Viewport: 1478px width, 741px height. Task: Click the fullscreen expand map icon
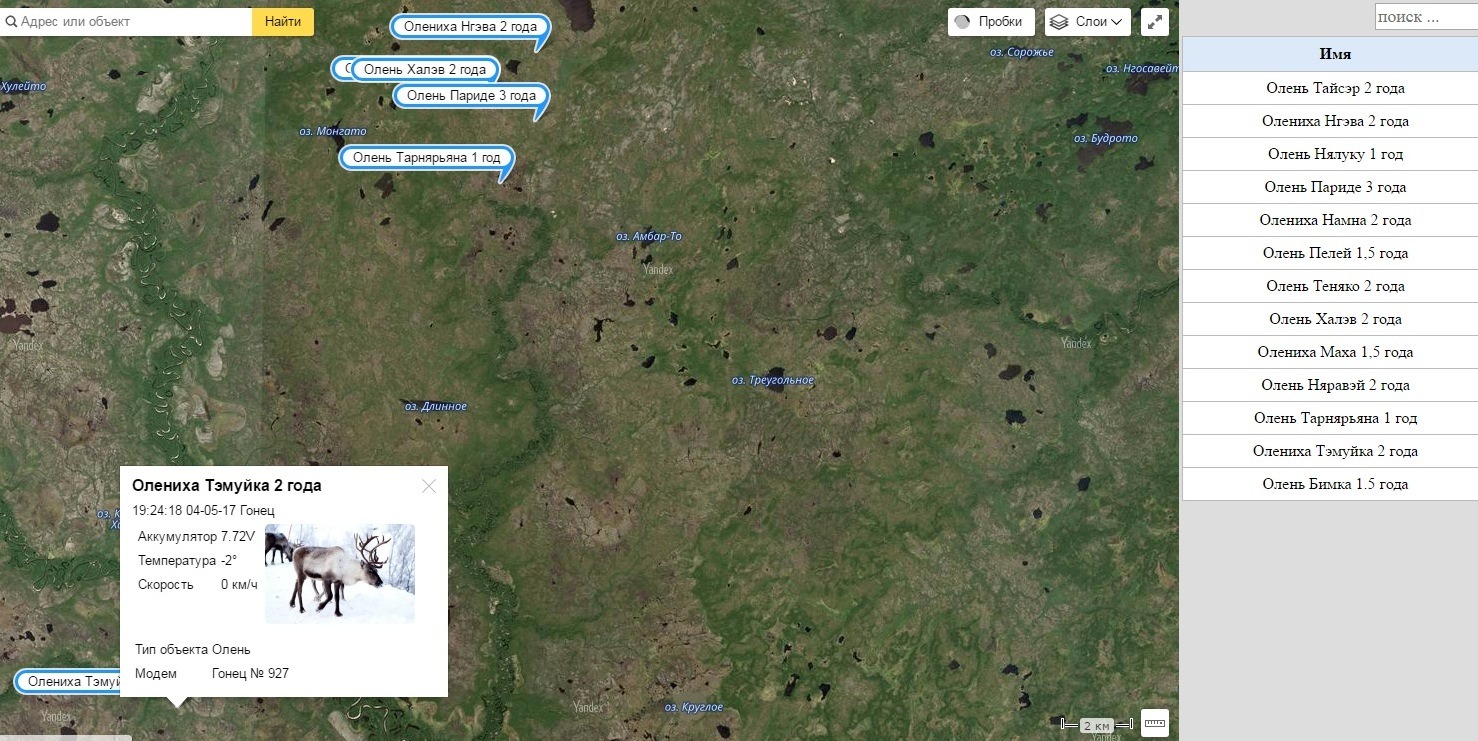pyautogui.click(x=1155, y=22)
